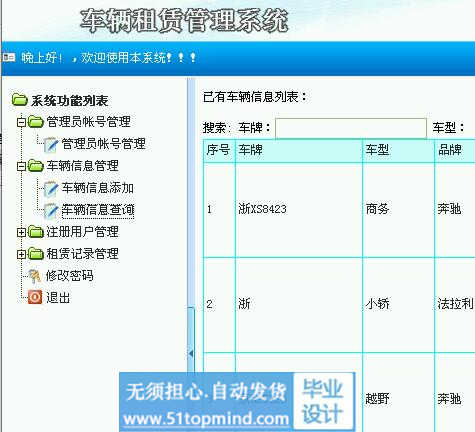Select the 车辆信息查询 menu entry
This screenshot has width=475, height=432.
98,210
